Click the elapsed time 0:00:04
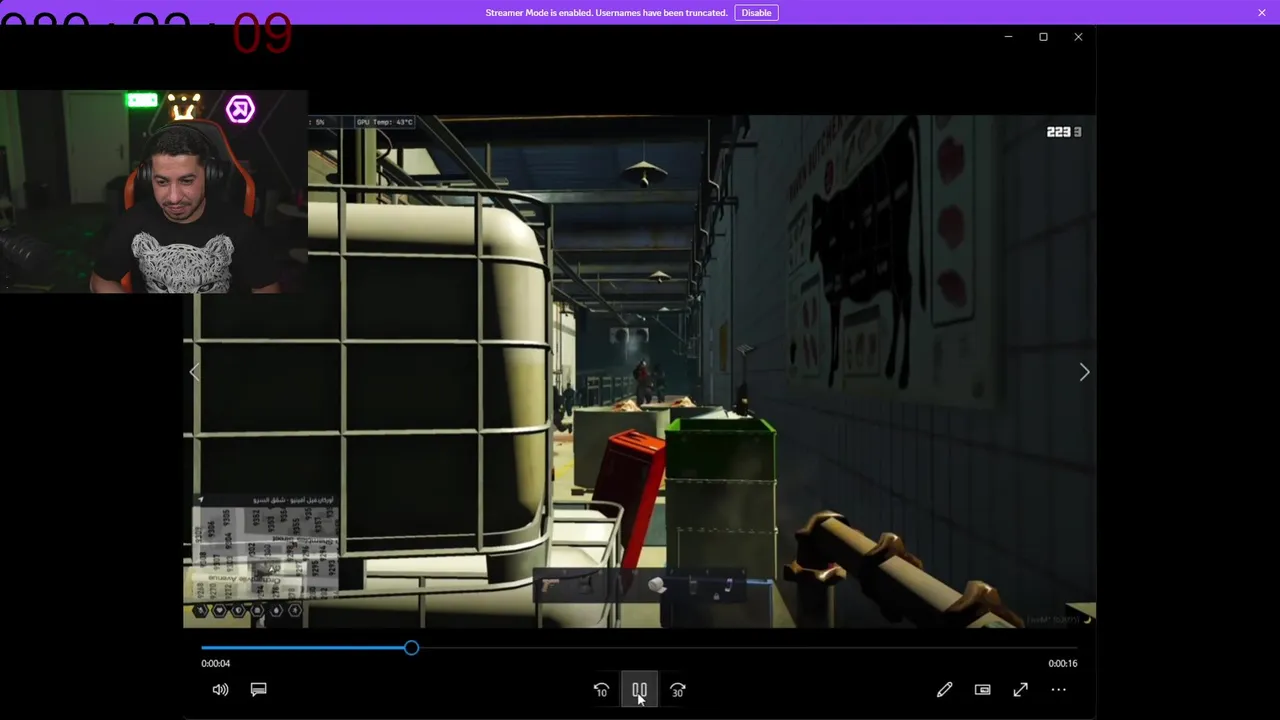Screen dimensions: 1280x720 (x=215, y=664)
